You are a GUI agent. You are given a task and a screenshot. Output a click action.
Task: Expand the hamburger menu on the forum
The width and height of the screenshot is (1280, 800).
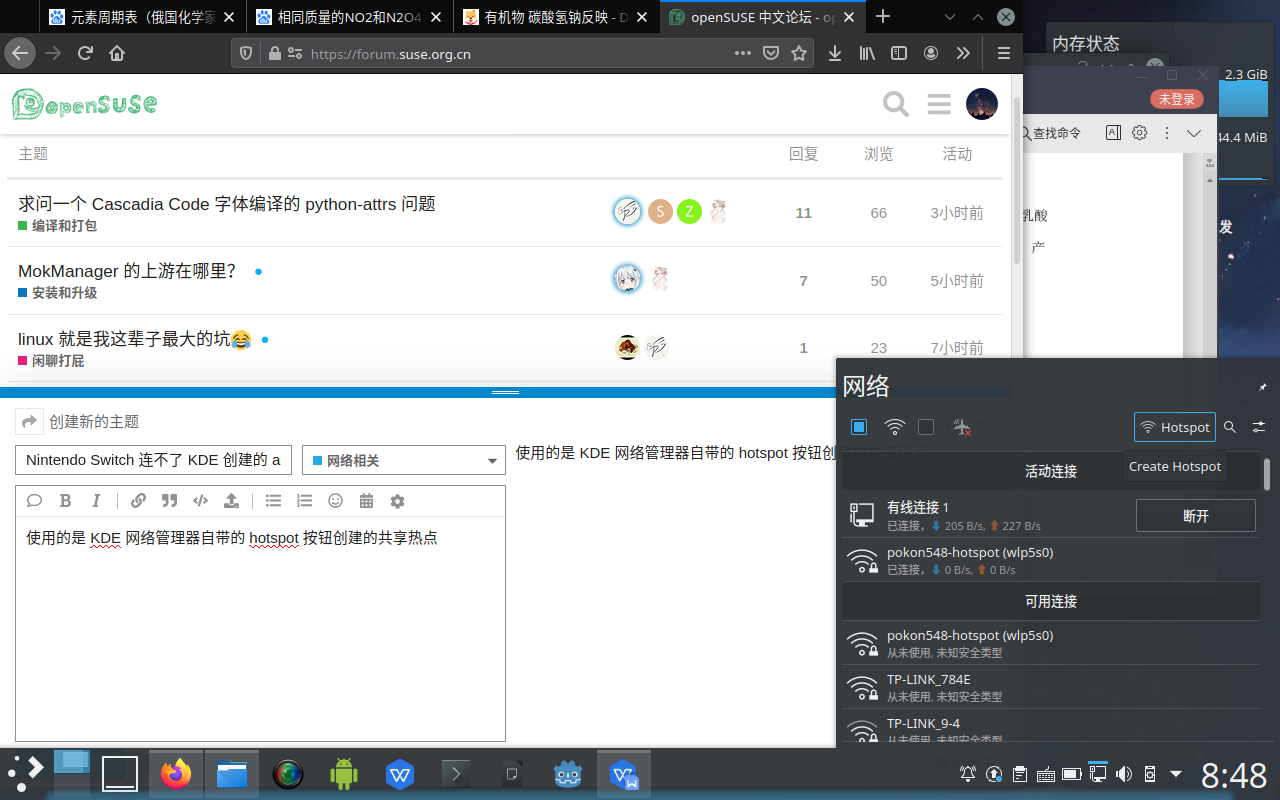coord(938,103)
